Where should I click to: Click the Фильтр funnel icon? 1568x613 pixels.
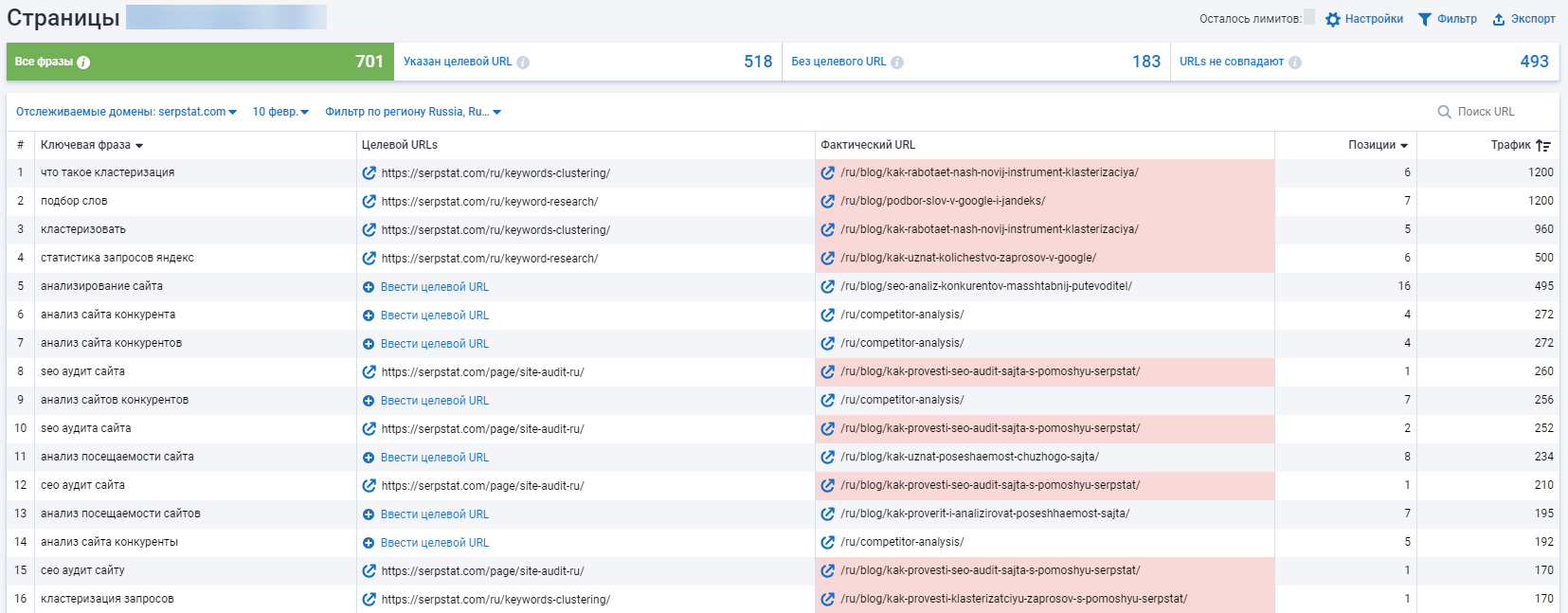click(x=1424, y=19)
